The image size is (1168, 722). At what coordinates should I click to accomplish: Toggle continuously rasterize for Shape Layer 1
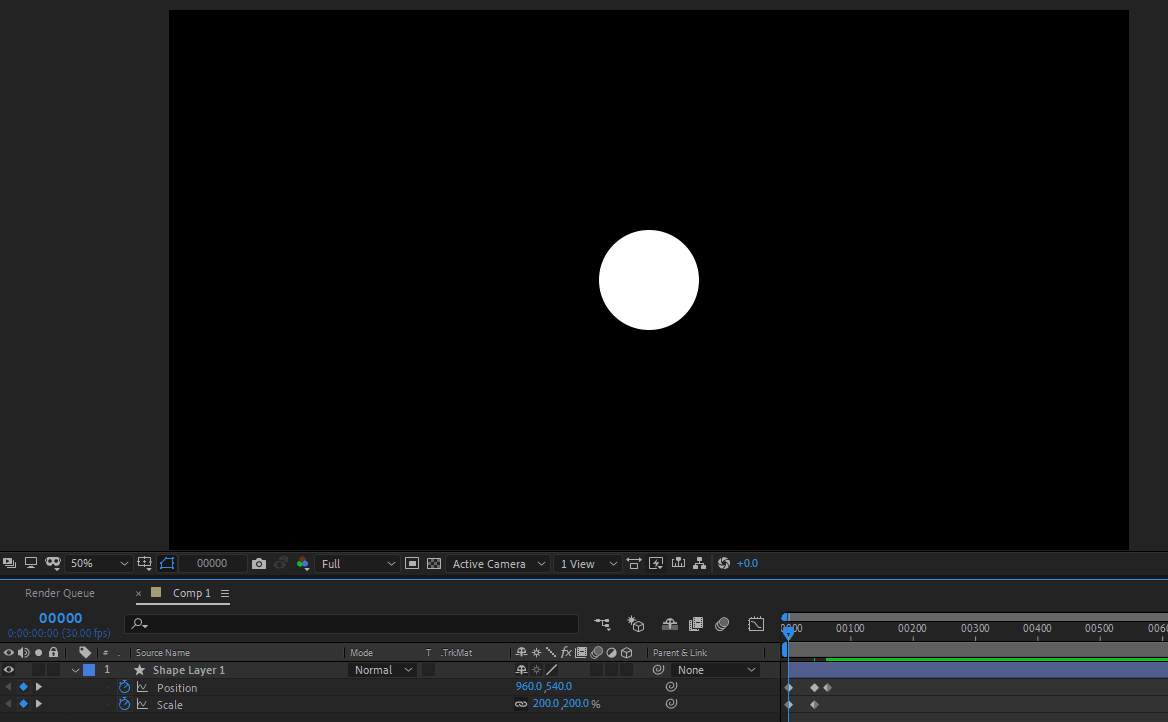point(536,670)
